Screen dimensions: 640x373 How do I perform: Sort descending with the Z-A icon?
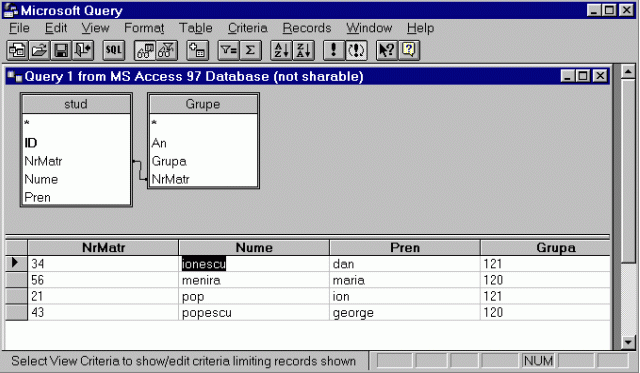click(303, 51)
